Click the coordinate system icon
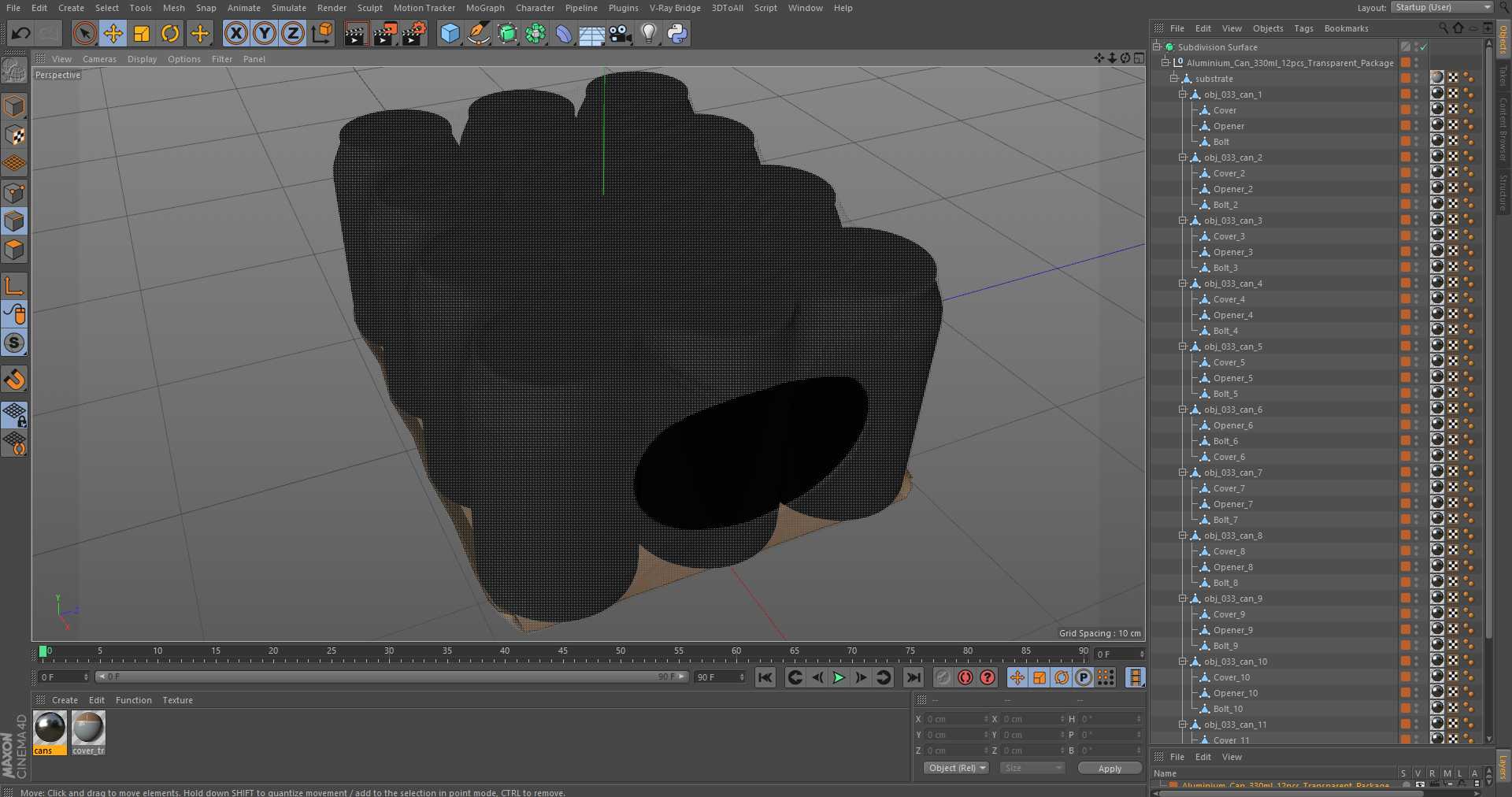 tap(322, 33)
